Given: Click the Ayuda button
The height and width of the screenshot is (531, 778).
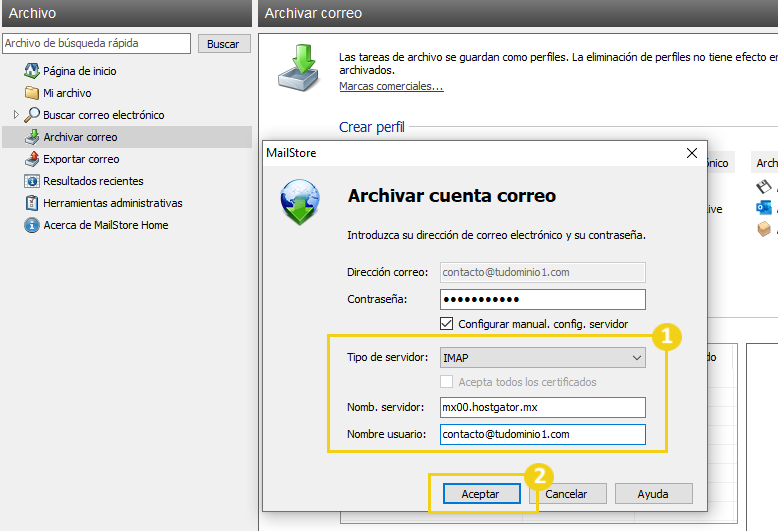Looking at the screenshot, I should (x=653, y=494).
